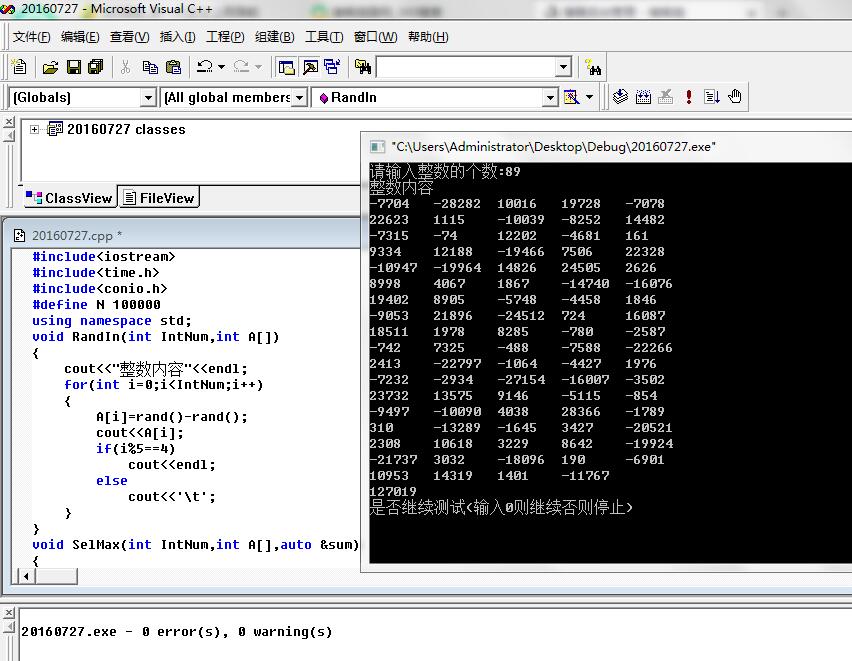Open the Window List icon

pyautogui.click(x=332, y=67)
